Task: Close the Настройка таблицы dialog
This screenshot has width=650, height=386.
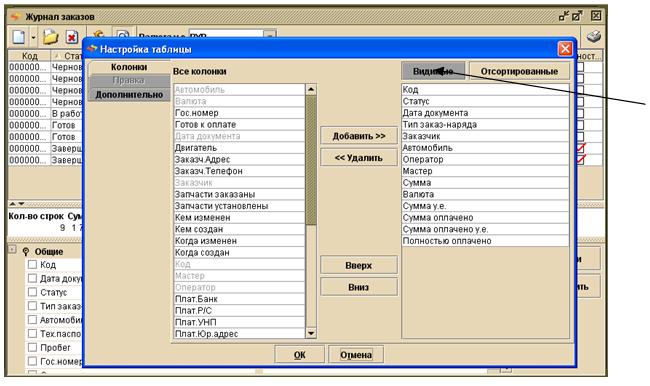Action: tap(565, 49)
